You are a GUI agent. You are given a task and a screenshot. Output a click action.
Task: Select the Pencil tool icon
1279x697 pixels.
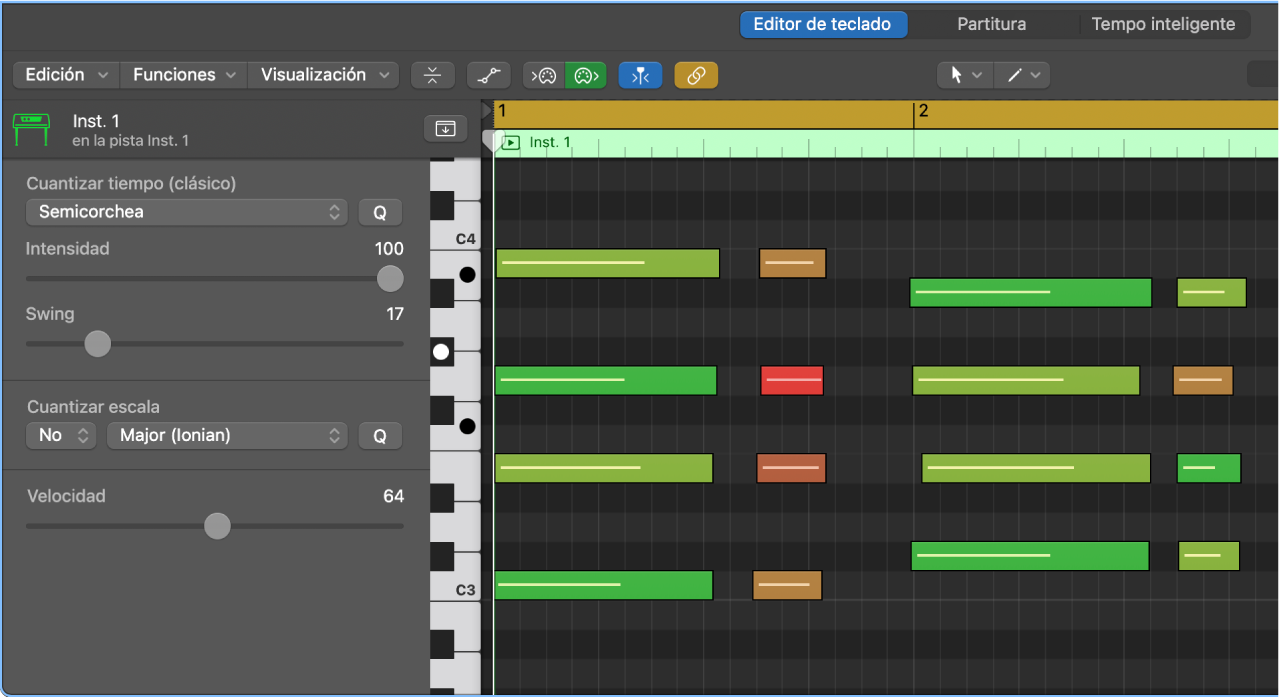(x=1012, y=75)
